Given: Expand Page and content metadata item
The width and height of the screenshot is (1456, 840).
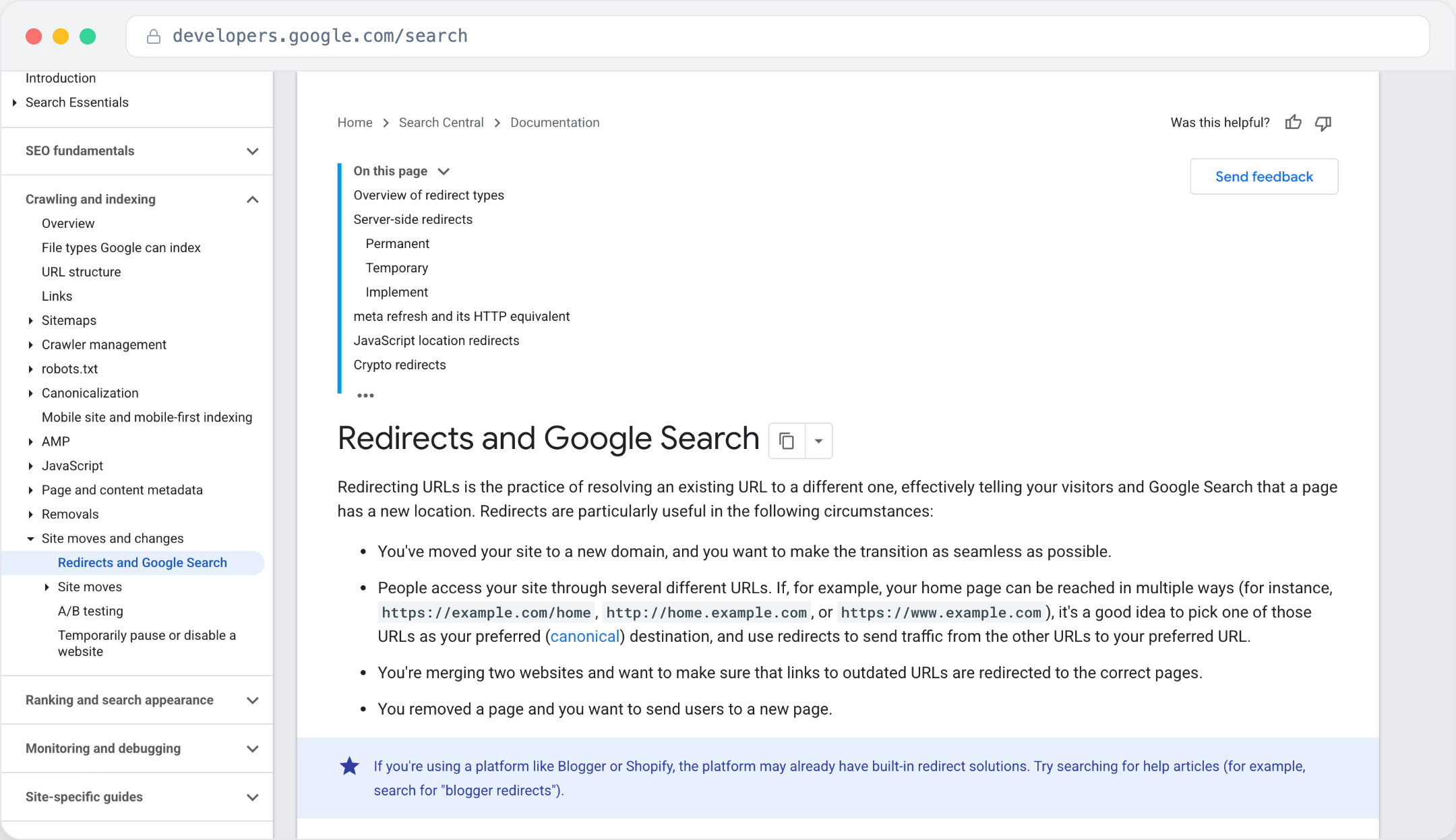Looking at the screenshot, I should coord(30,491).
